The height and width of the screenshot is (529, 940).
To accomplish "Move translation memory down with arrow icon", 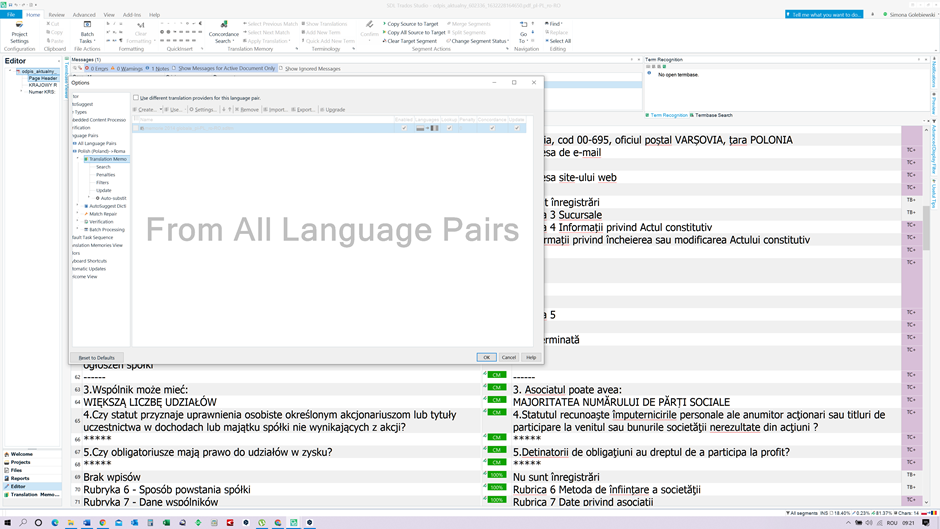I will (x=224, y=110).
